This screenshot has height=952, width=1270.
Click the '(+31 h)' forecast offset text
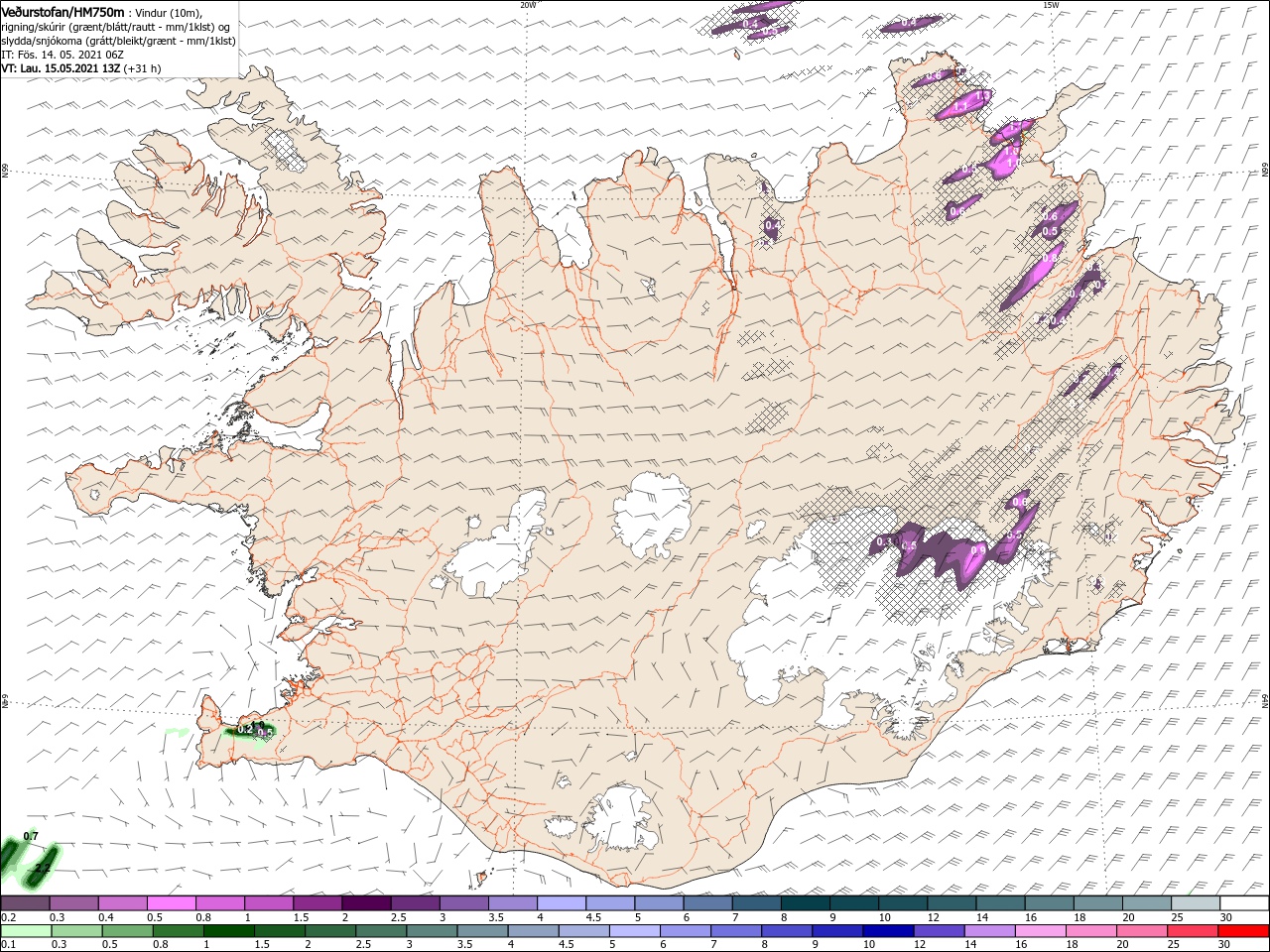pos(143,68)
